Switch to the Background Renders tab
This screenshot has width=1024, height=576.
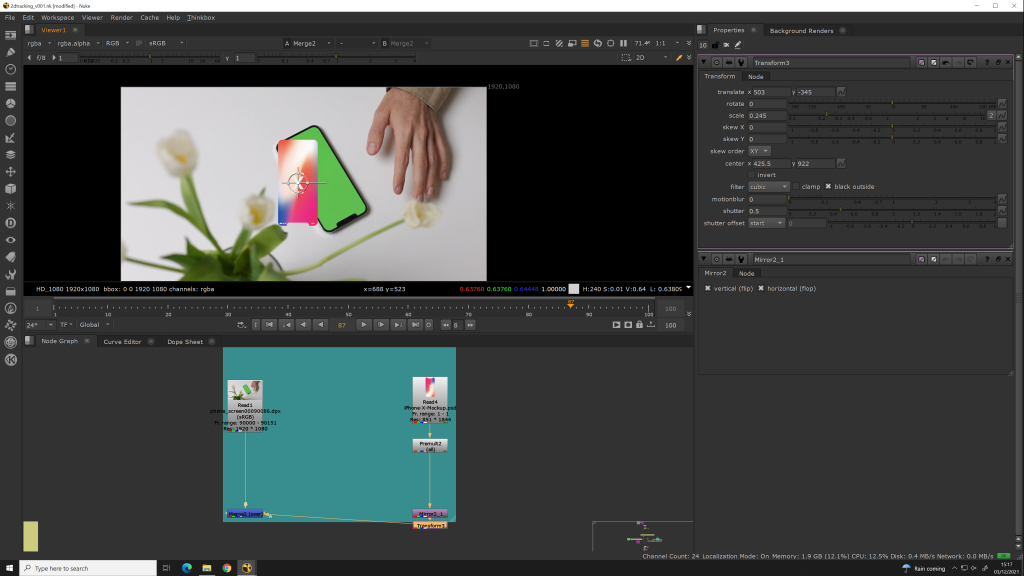(801, 31)
